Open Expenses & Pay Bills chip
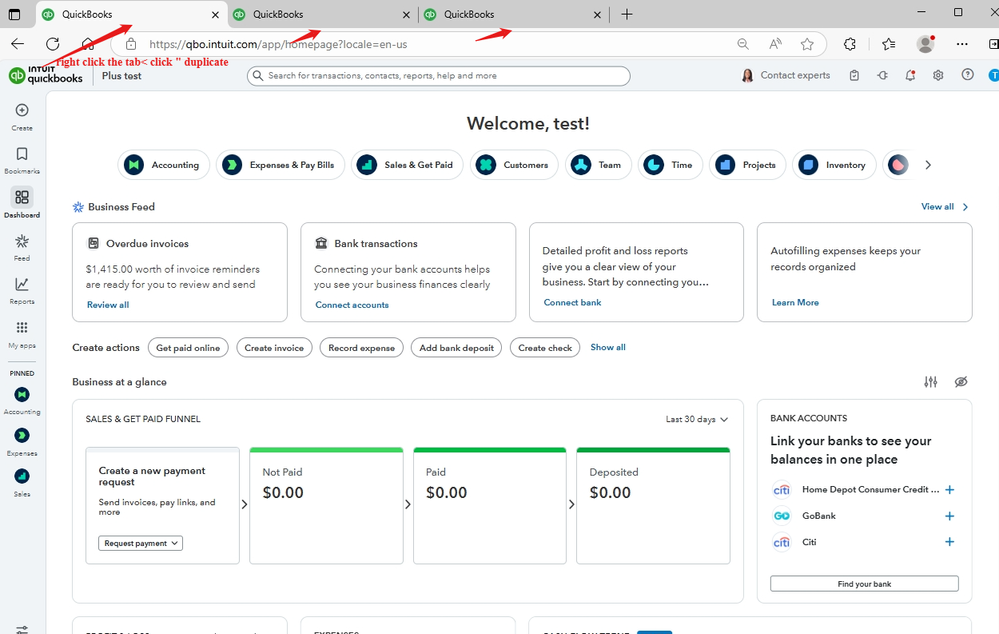The height and width of the screenshot is (634, 999). tap(280, 165)
